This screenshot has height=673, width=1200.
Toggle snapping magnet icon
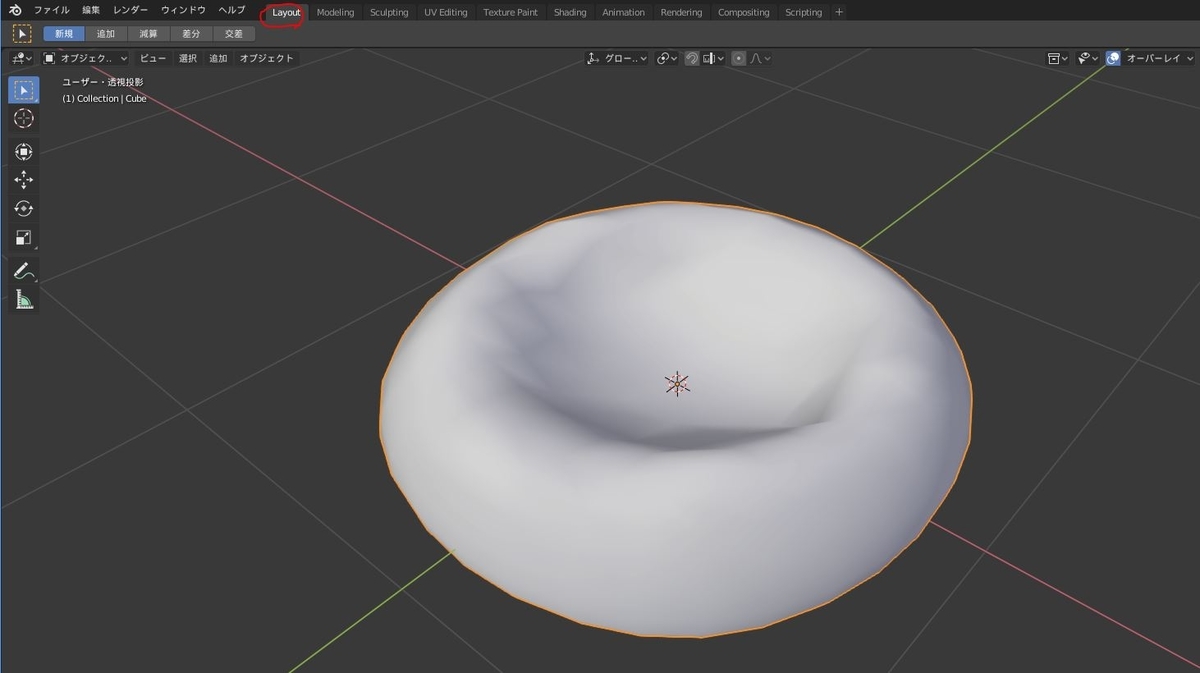[691, 59]
